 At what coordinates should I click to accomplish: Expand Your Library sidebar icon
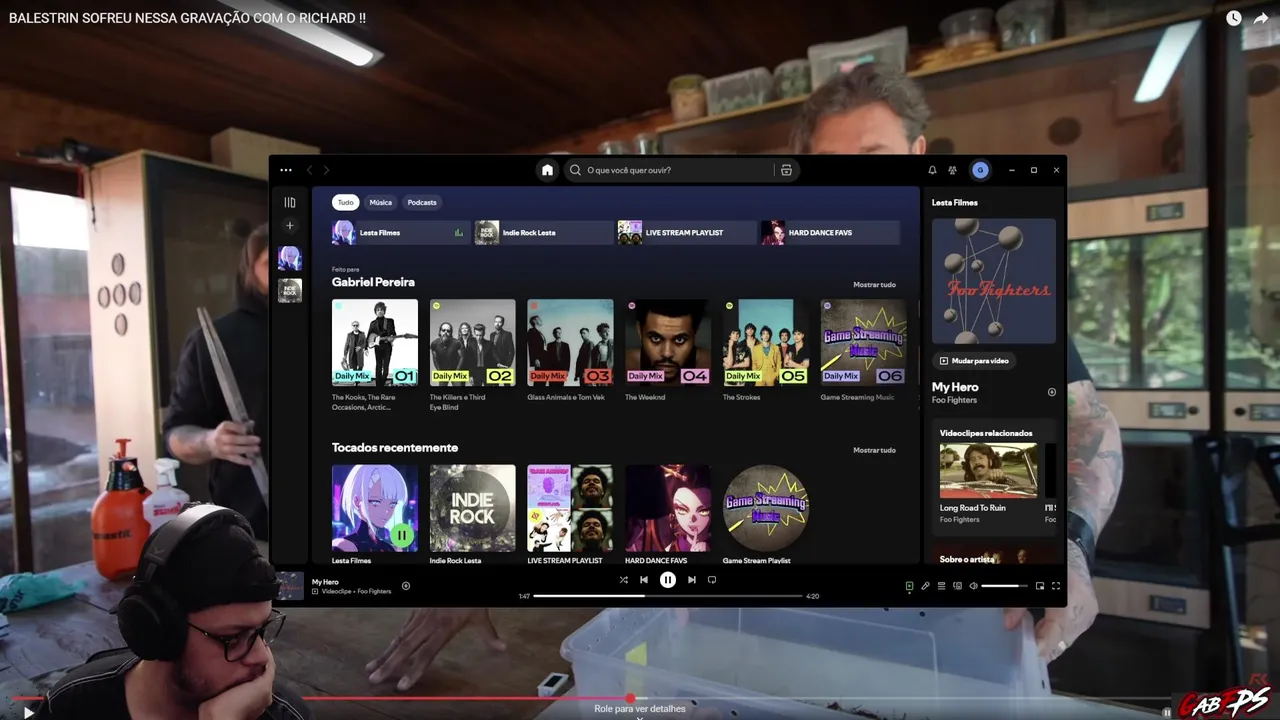[x=290, y=202]
